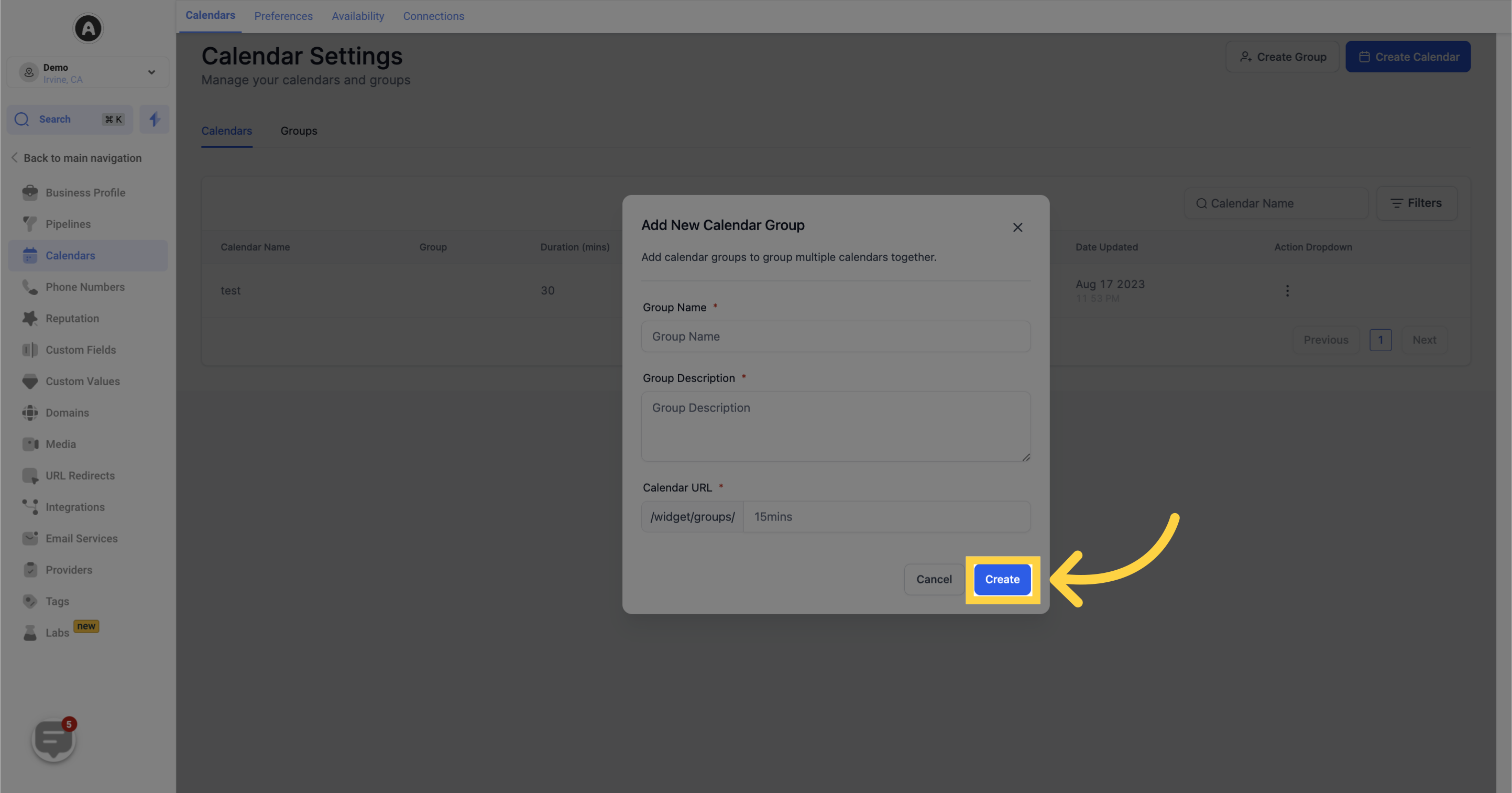1512x793 pixels.
Task: Click the Phone Numbers handset icon
Action: point(30,287)
